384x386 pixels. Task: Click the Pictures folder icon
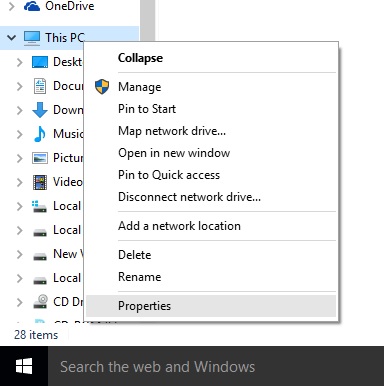tap(40, 158)
